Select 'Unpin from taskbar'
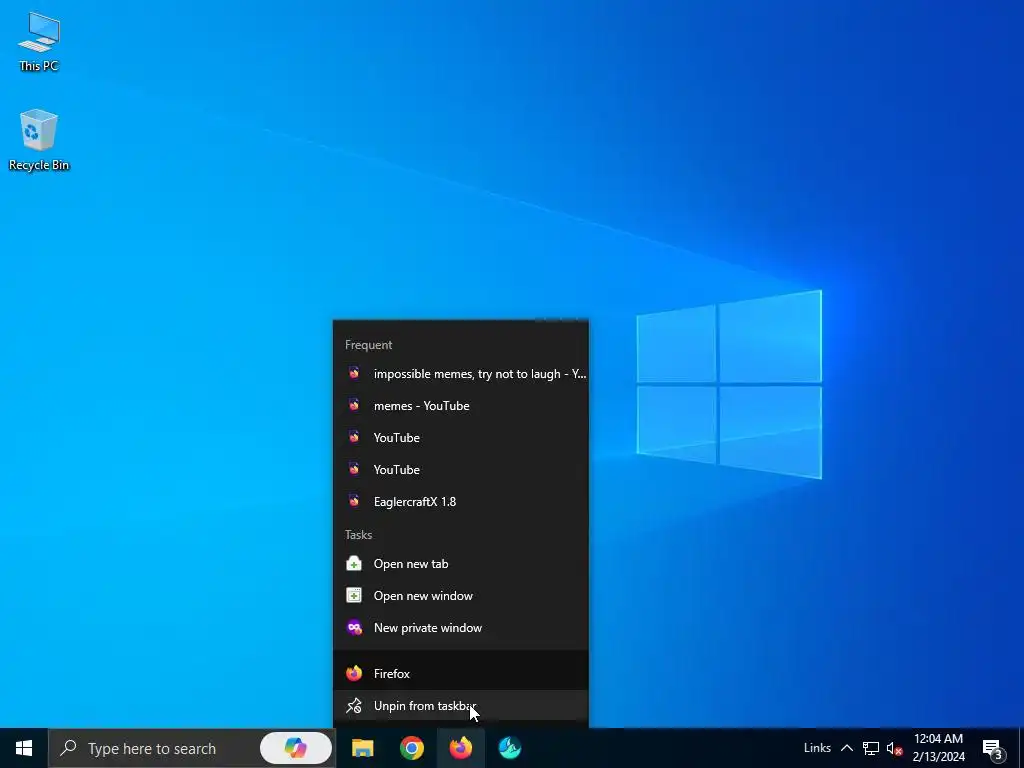The height and width of the screenshot is (768, 1024). [460, 705]
